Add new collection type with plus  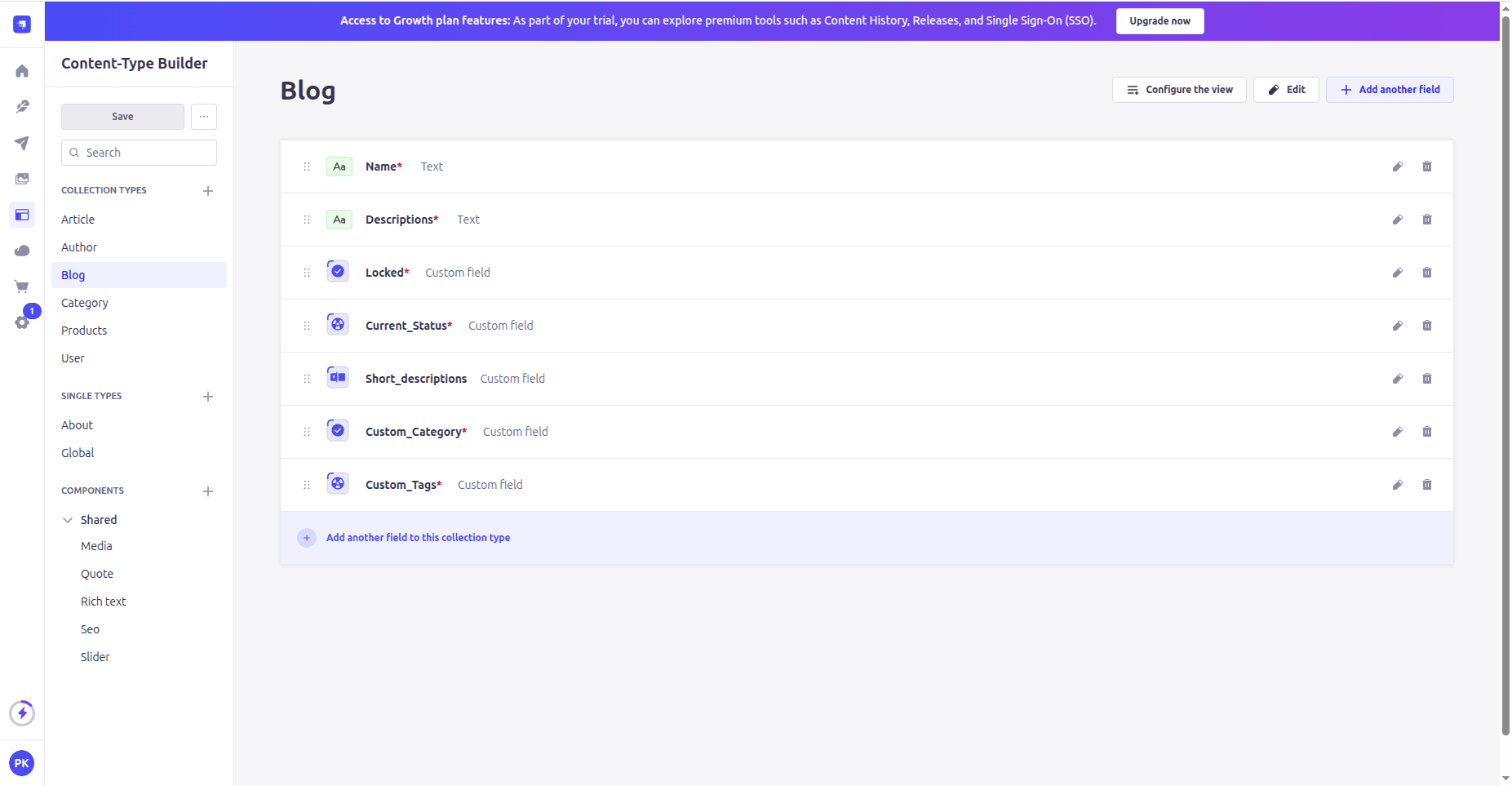click(208, 191)
